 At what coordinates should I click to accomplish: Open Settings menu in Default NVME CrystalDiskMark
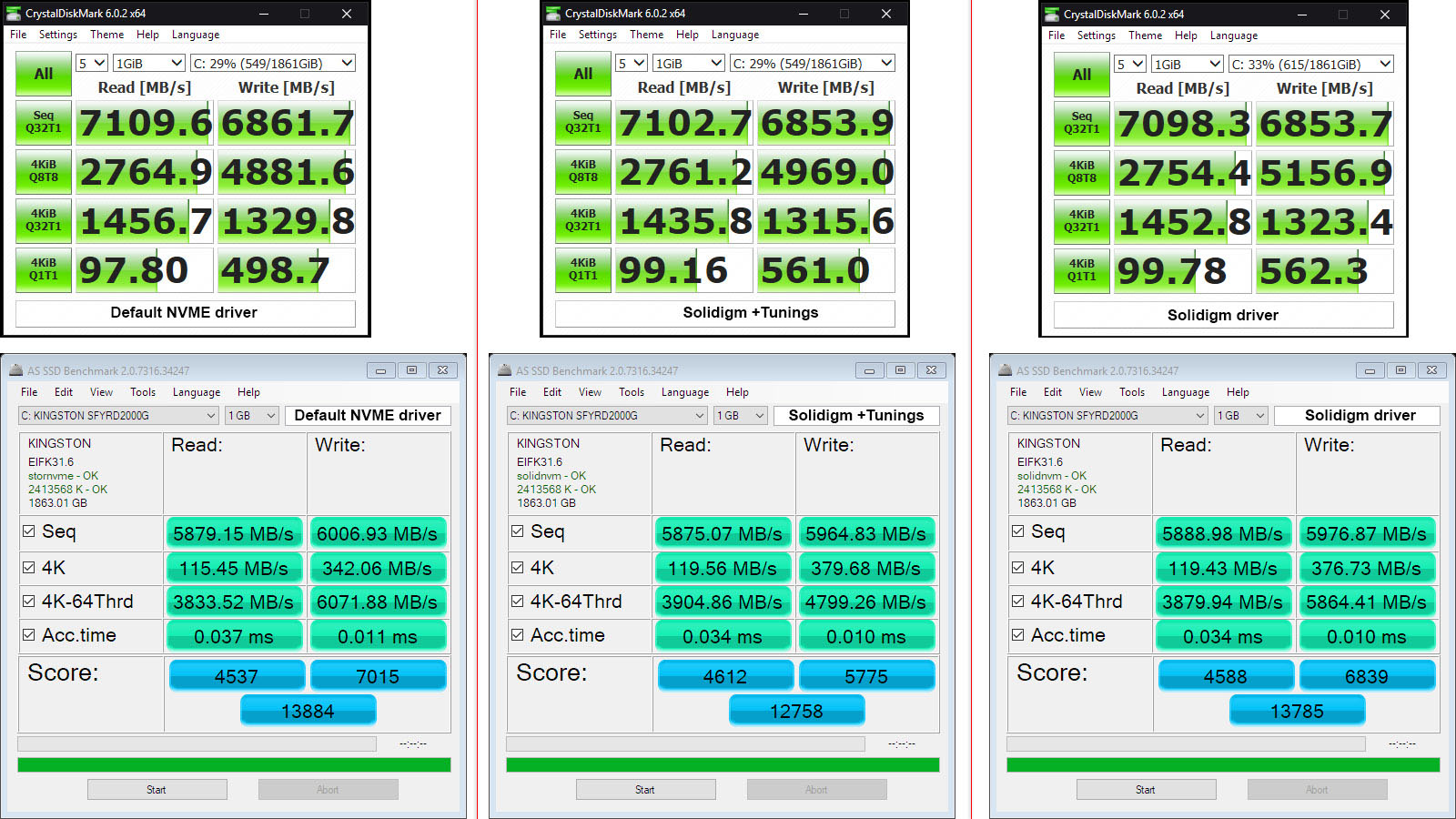[58, 35]
